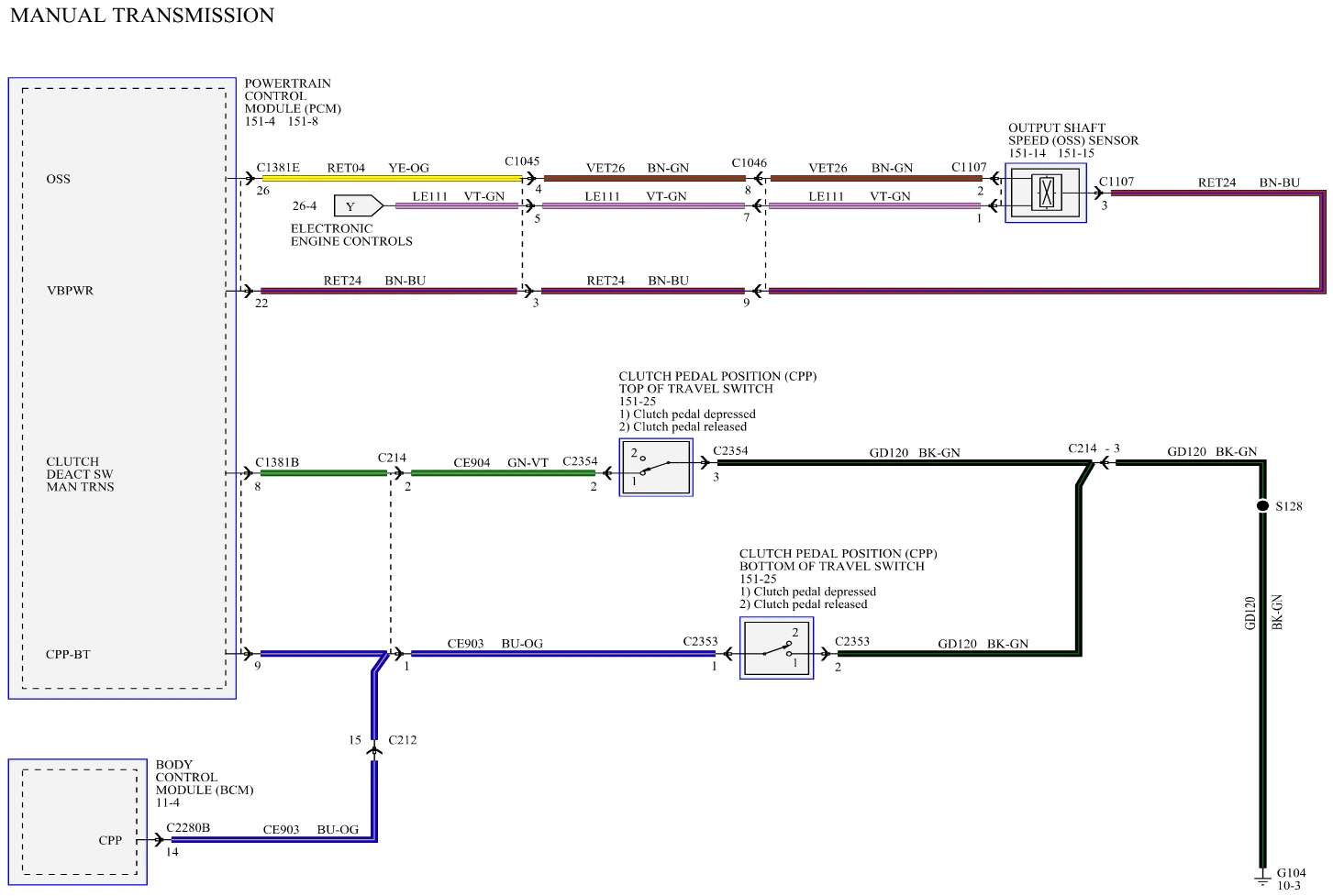Image resolution: width=1333 pixels, height=896 pixels.
Task: Click the CLUTCH DEACT SW MAN TRNS label
Action: (x=80, y=474)
